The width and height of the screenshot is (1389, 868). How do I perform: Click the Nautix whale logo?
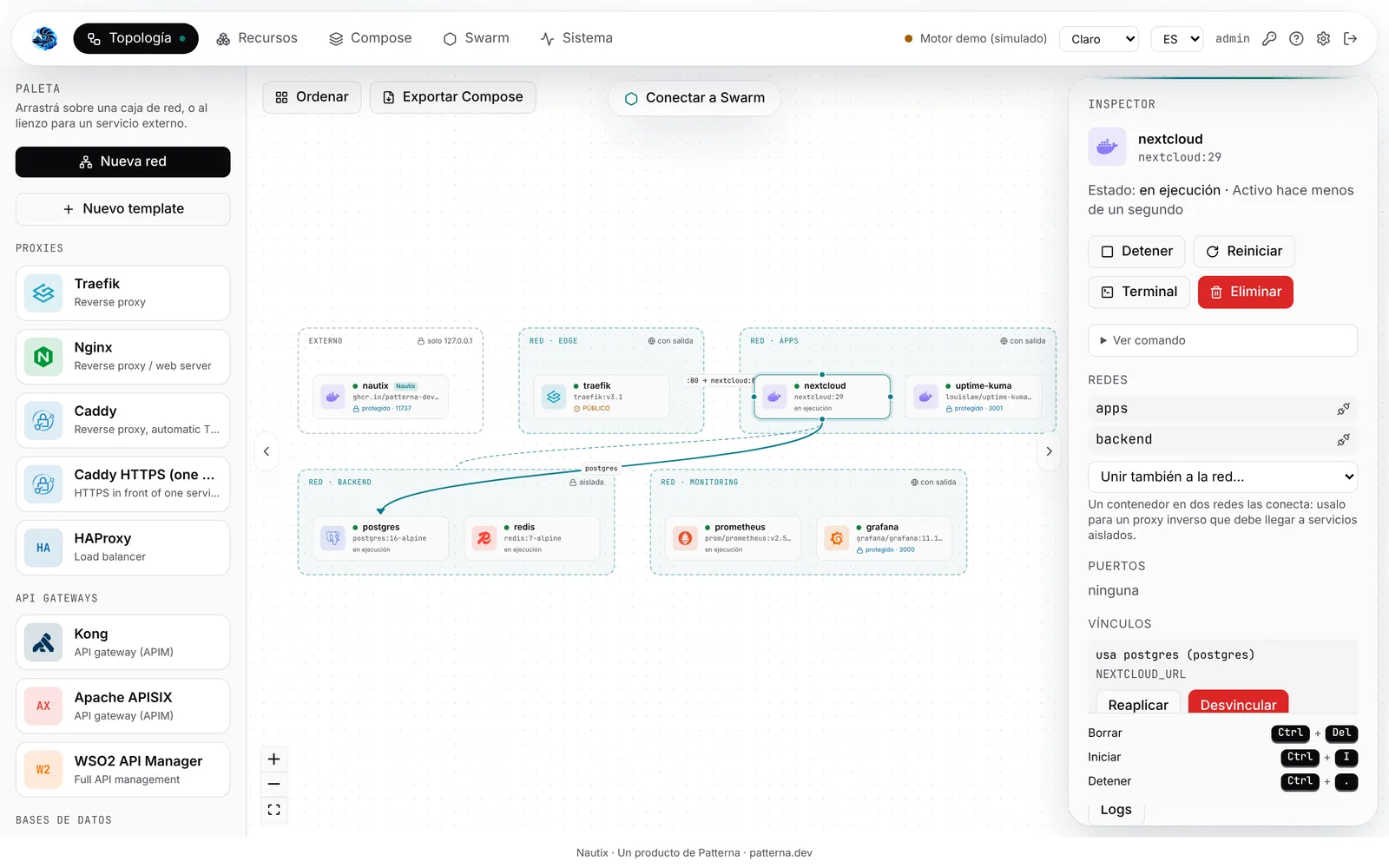(44, 38)
